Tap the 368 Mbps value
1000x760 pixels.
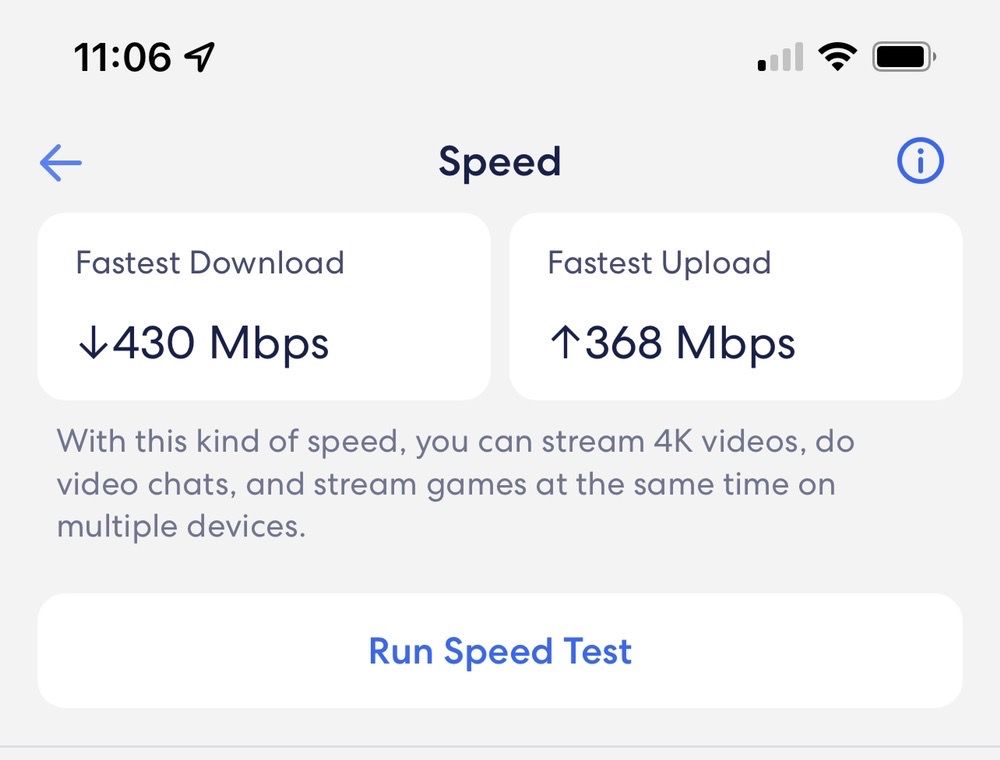[690, 344]
